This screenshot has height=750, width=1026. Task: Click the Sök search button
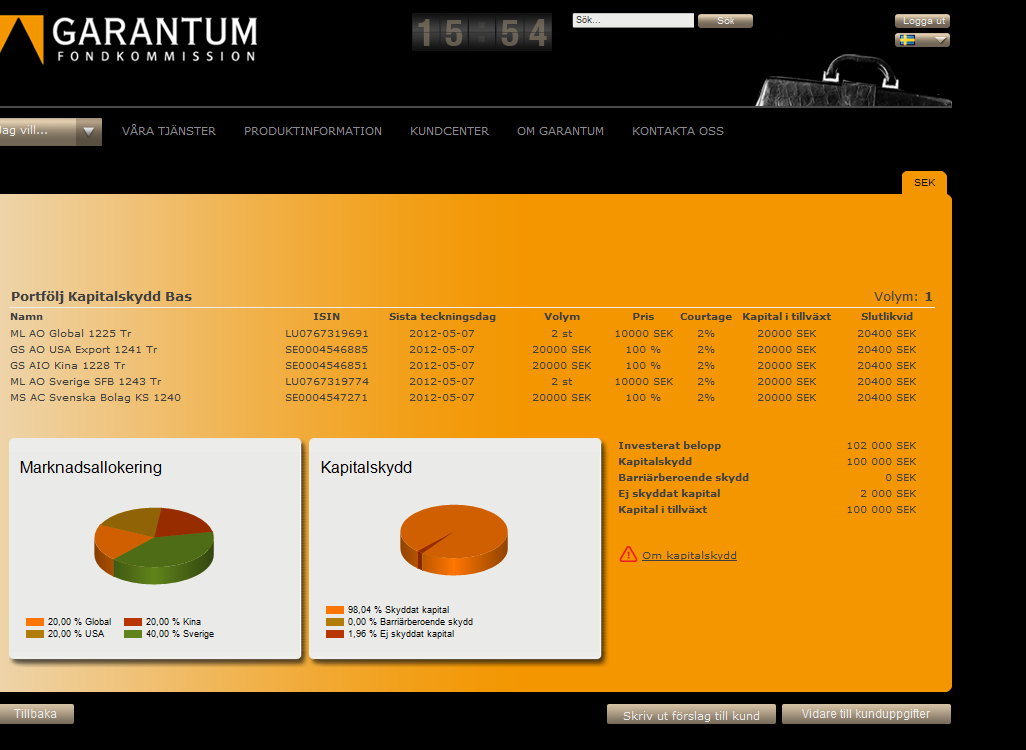(725, 21)
